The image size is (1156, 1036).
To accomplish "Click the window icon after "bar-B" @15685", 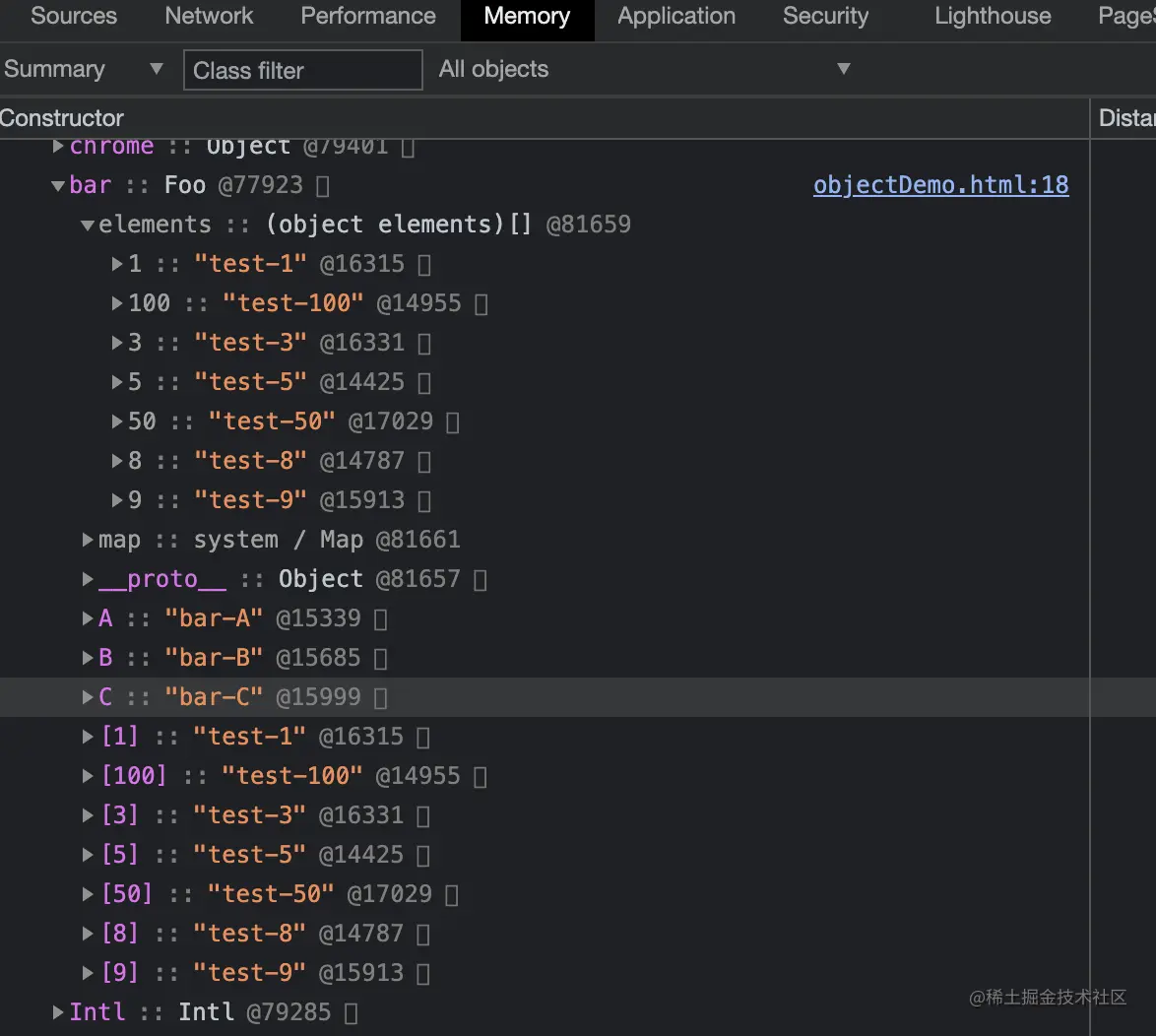I will [x=380, y=659].
